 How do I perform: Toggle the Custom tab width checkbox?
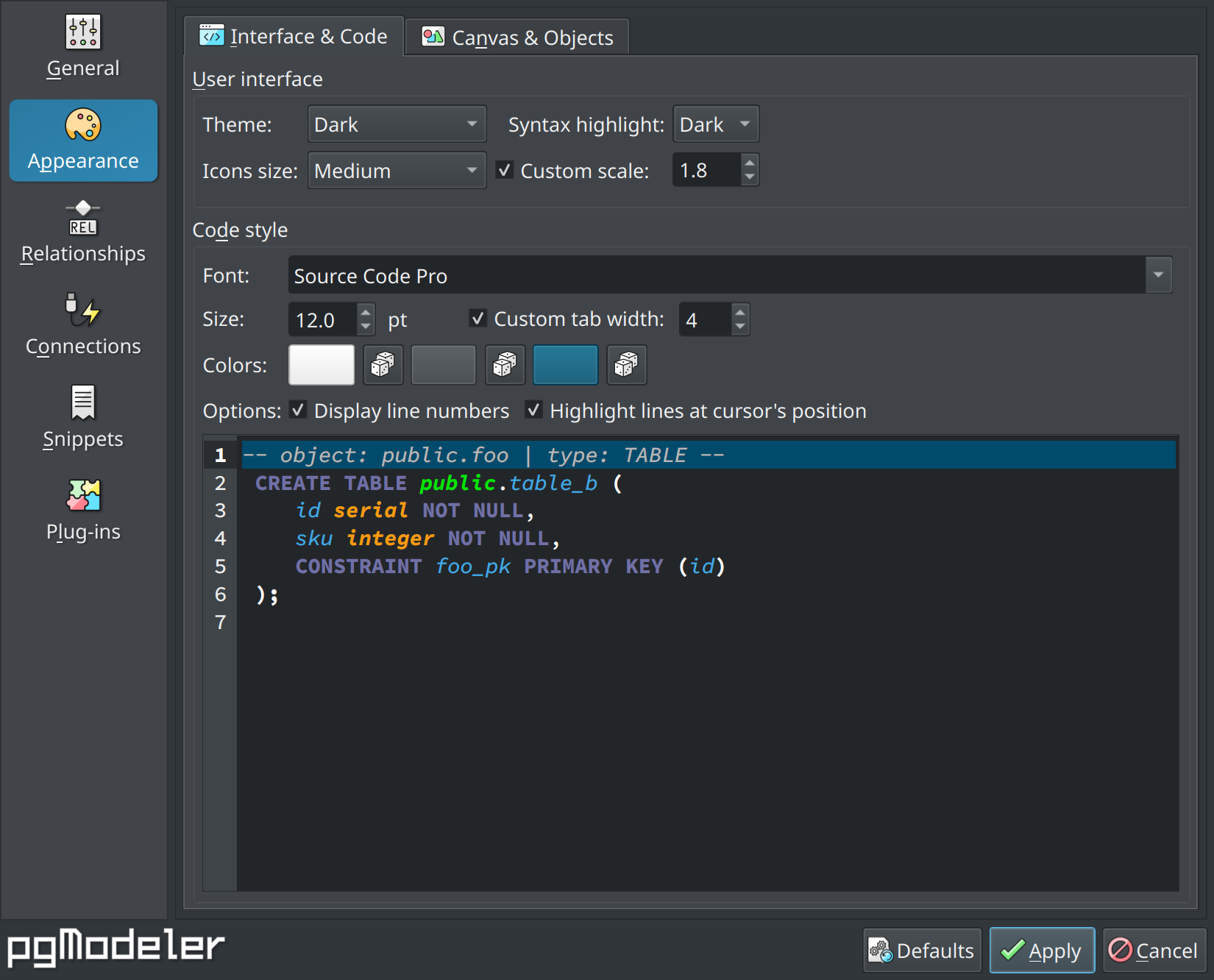[x=478, y=318]
